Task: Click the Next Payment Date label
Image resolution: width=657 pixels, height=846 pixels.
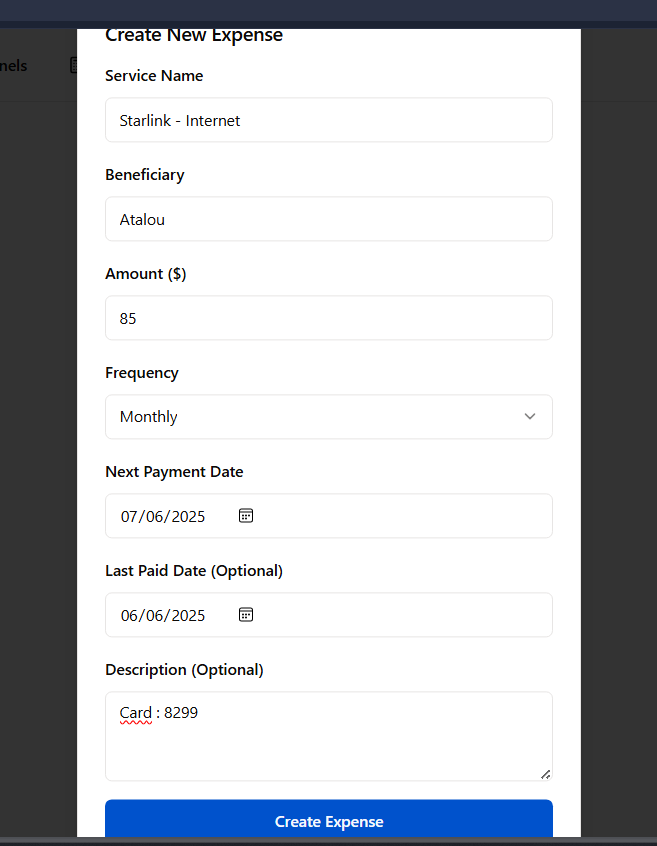Action: pos(174,472)
